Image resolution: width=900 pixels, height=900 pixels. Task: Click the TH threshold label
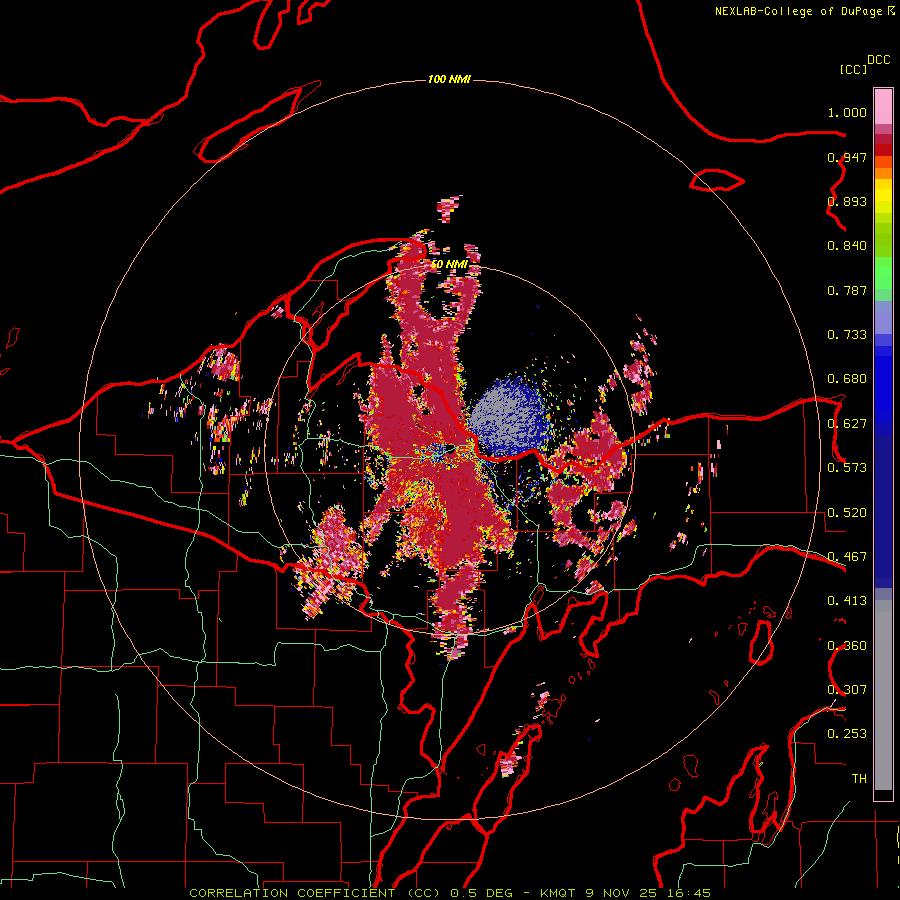[x=859, y=779]
